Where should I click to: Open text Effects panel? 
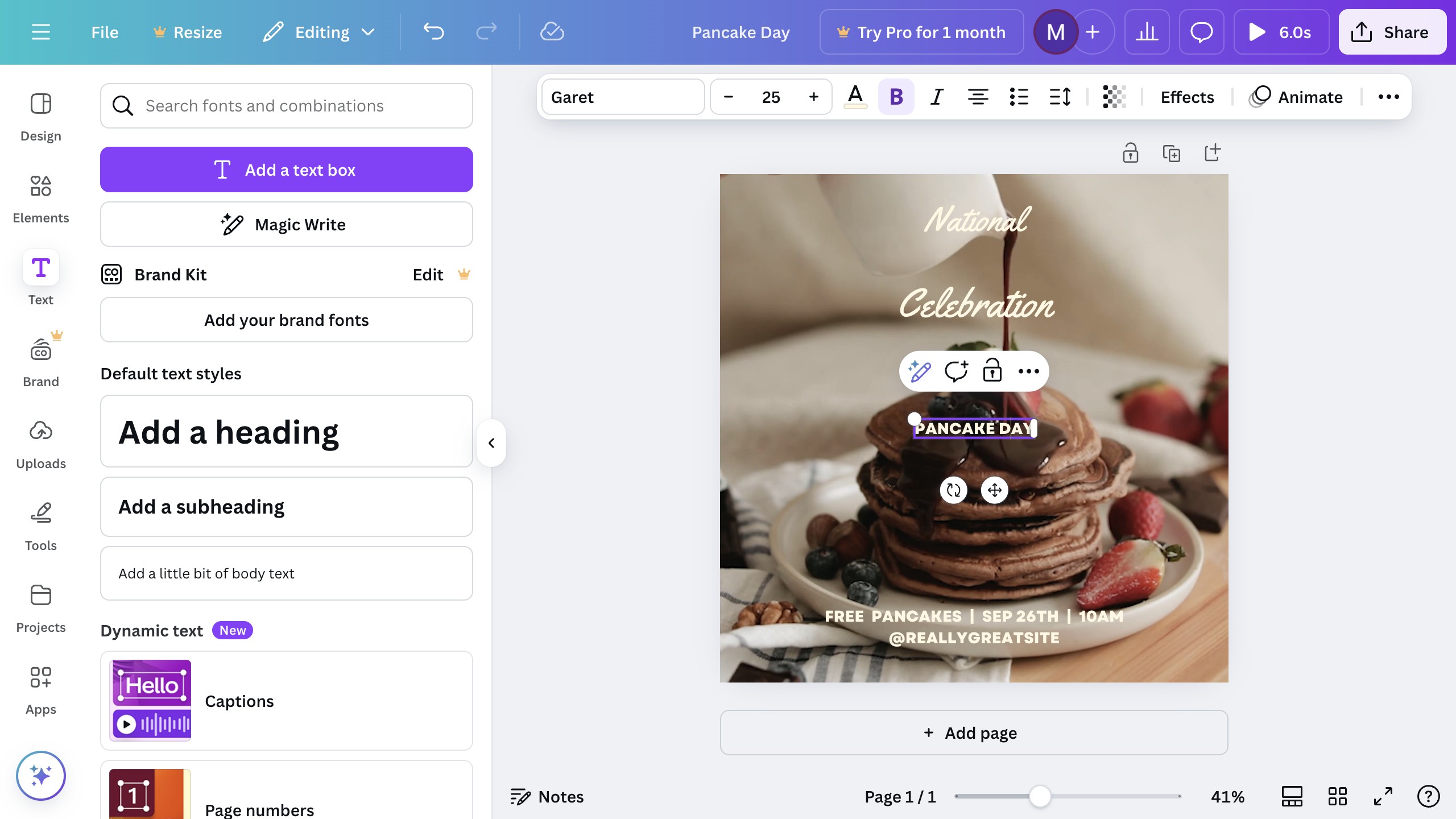tap(1187, 97)
